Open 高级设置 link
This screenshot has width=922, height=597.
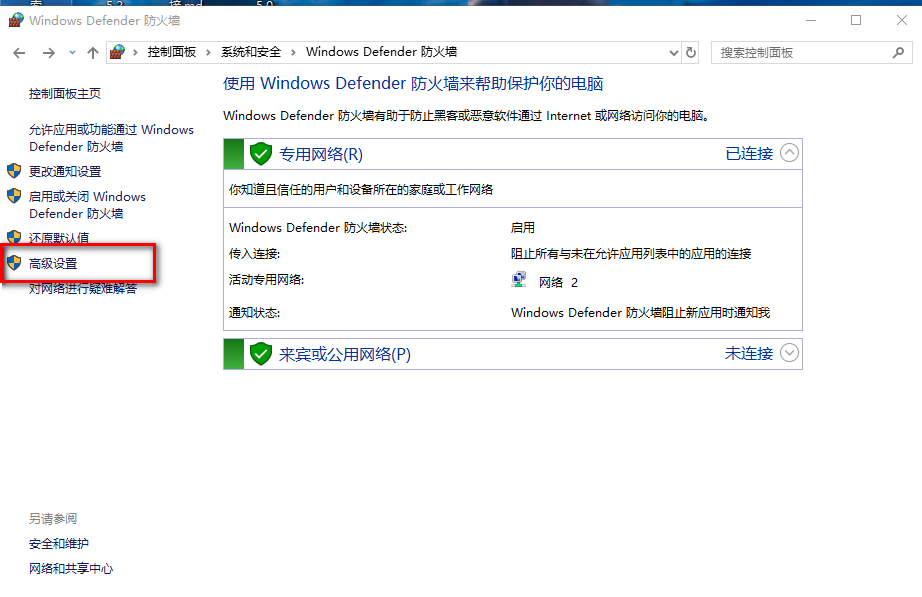[x=53, y=264]
